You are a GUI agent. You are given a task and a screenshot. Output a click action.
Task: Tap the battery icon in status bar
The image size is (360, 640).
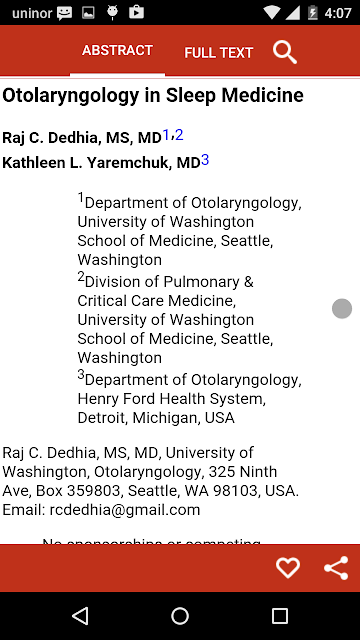pos(313,13)
